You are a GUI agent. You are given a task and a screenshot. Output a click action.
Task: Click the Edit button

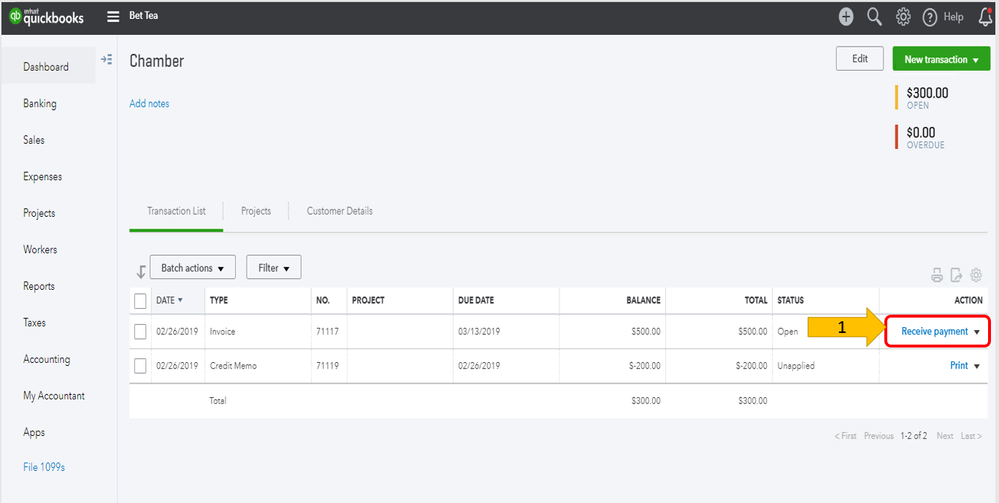(x=860, y=59)
